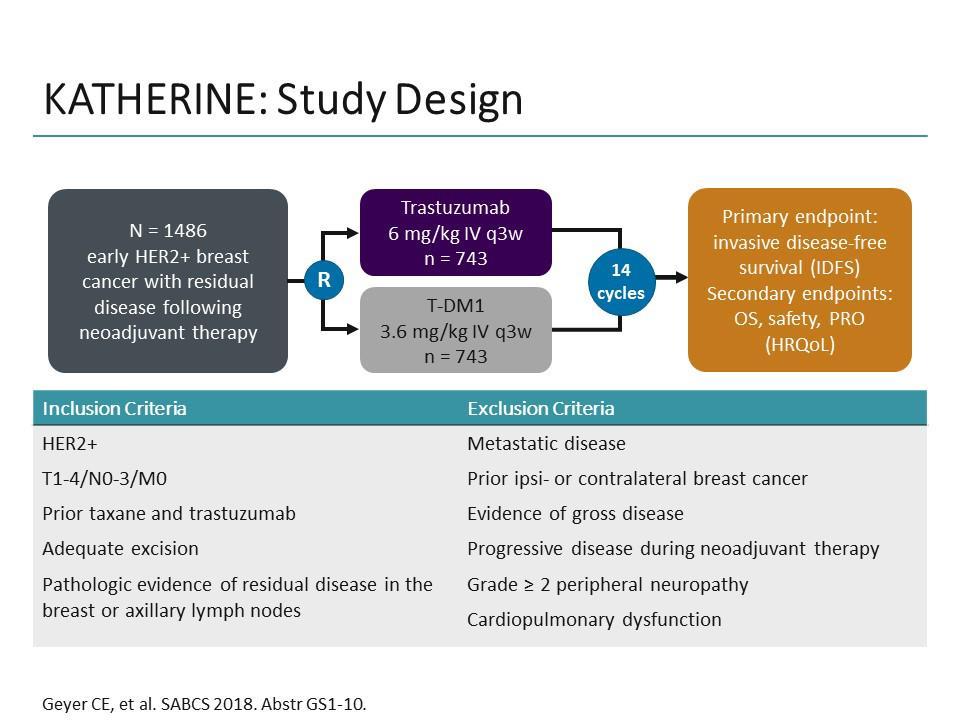This screenshot has height=720, width=960.
Task: Select the 'HER2+' inclusion row
Action: click(70, 444)
